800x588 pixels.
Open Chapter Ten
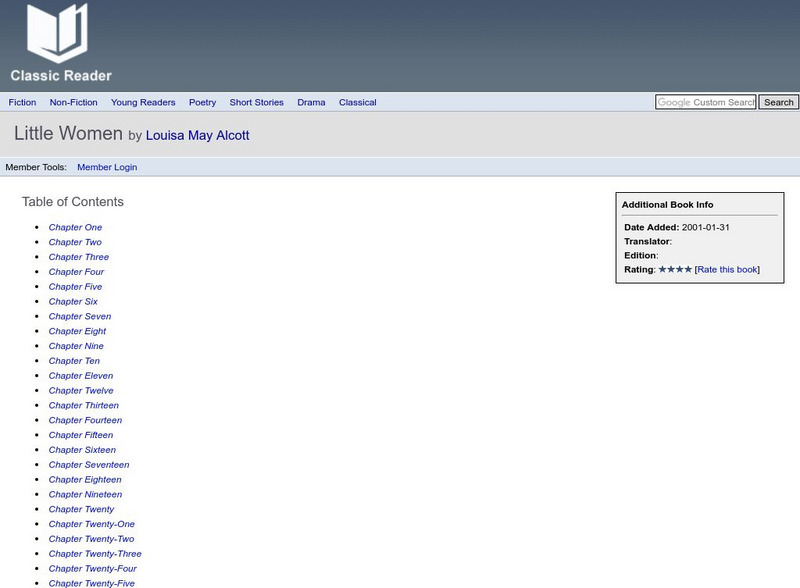[74, 361]
